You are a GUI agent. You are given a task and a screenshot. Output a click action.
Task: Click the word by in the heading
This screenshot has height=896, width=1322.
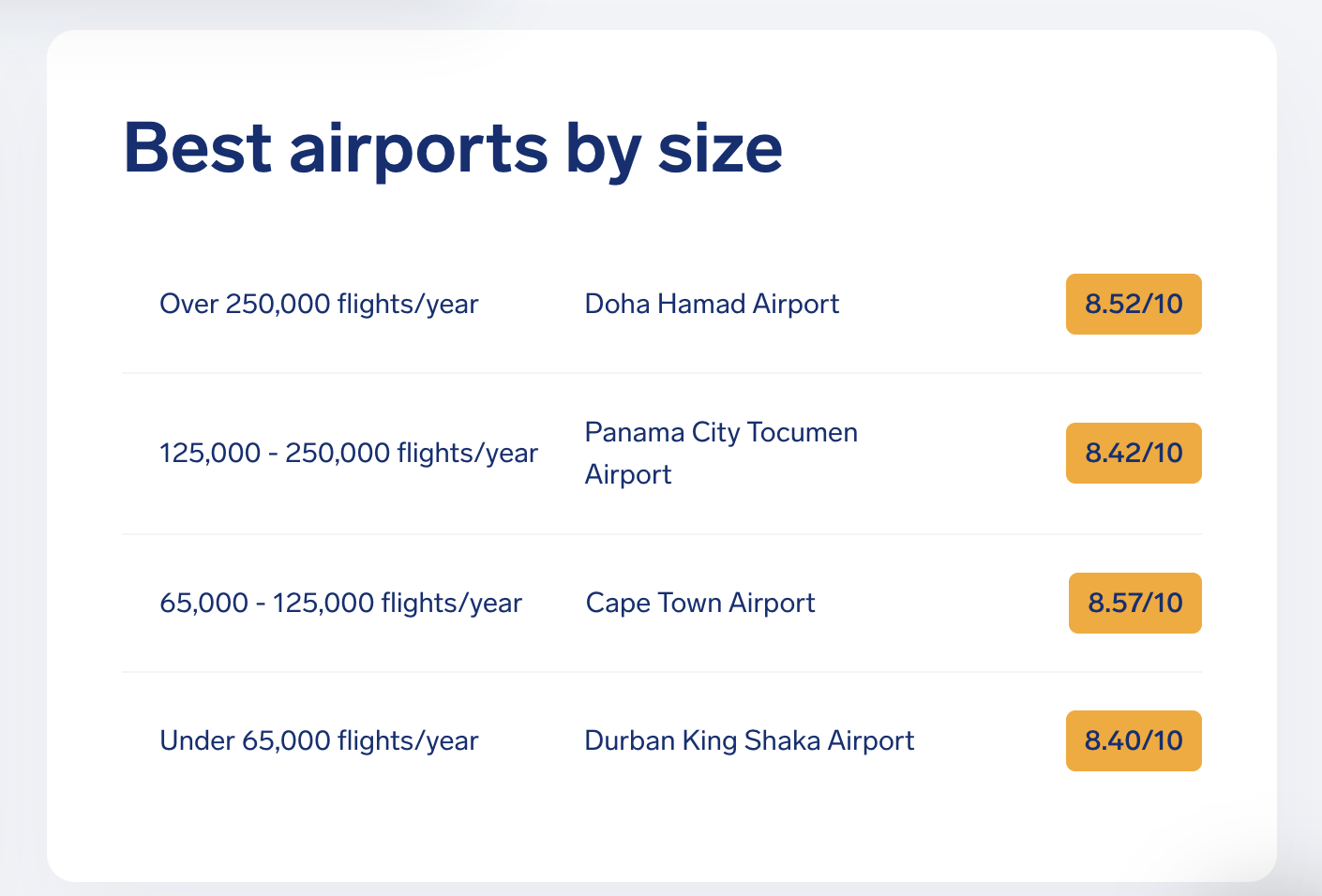[602, 150]
